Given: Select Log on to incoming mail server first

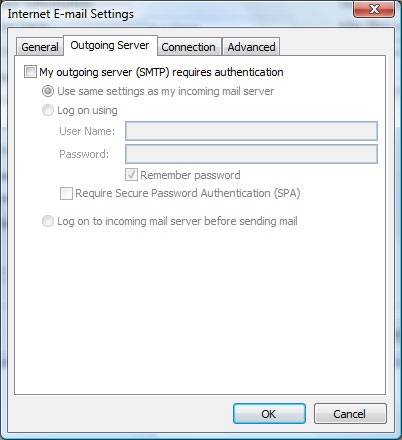Looking at the screenshot, I should [48, 221].
